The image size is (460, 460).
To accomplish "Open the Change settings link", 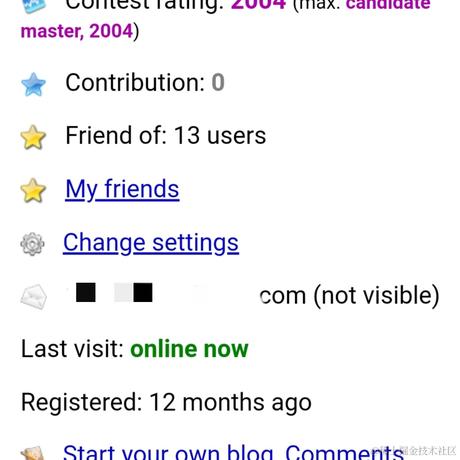I will coord(151,243).
